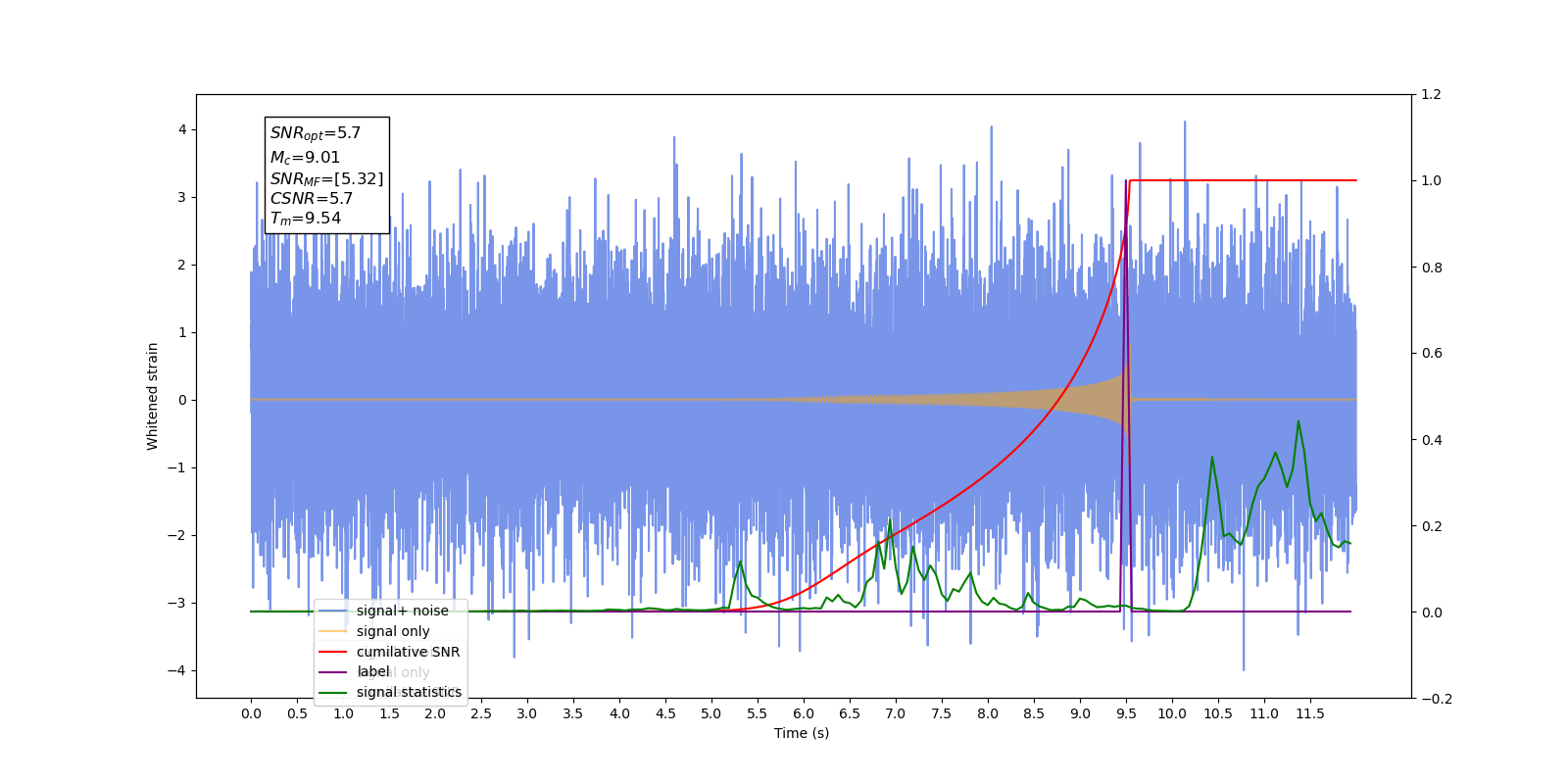Click the 'Time (s)' x-axis label
The width and height of the screenshot is (1568, 784).
click(802, 733)
